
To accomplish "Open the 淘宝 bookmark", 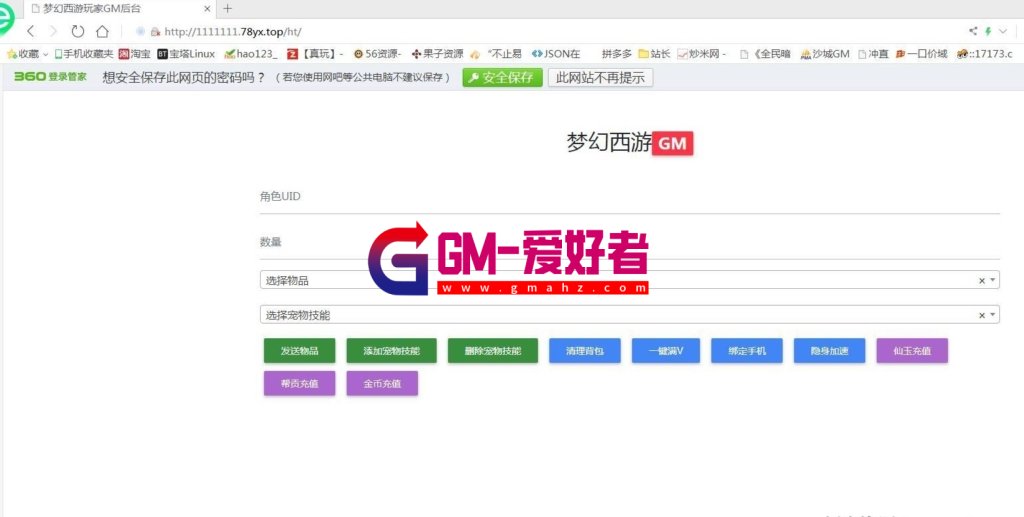I will 135,54.
